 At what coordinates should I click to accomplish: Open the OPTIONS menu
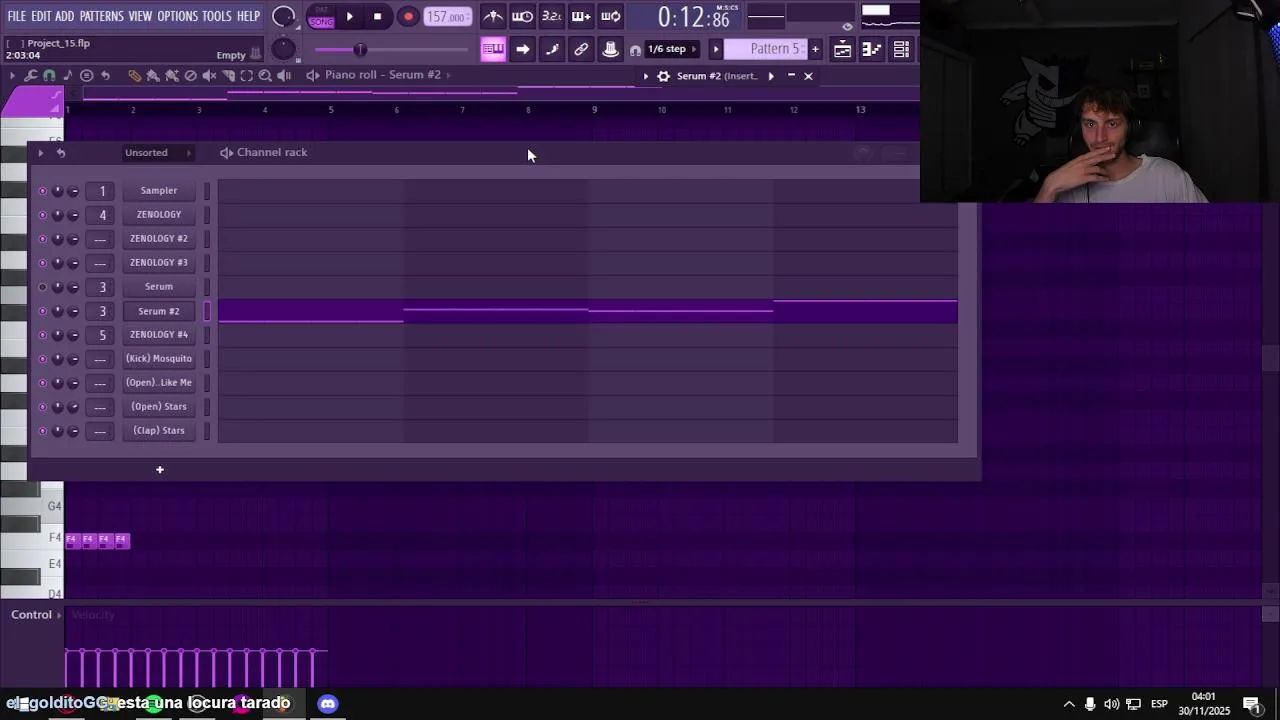point(178,16)
